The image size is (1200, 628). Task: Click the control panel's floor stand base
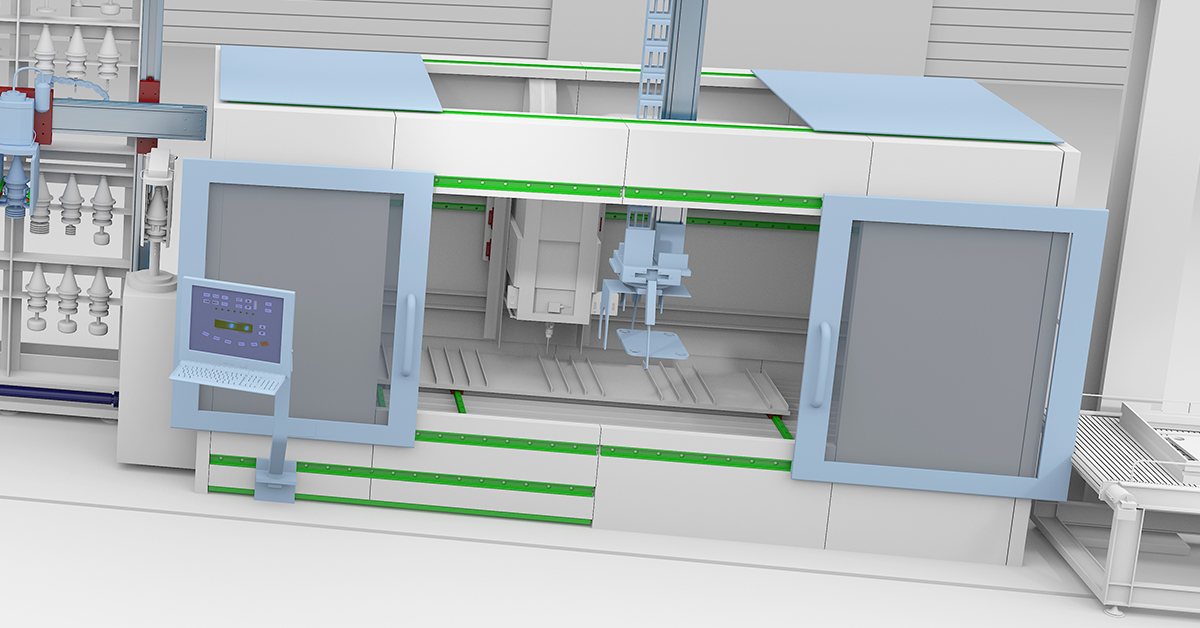pyautogui.click(x=274, y=479)
